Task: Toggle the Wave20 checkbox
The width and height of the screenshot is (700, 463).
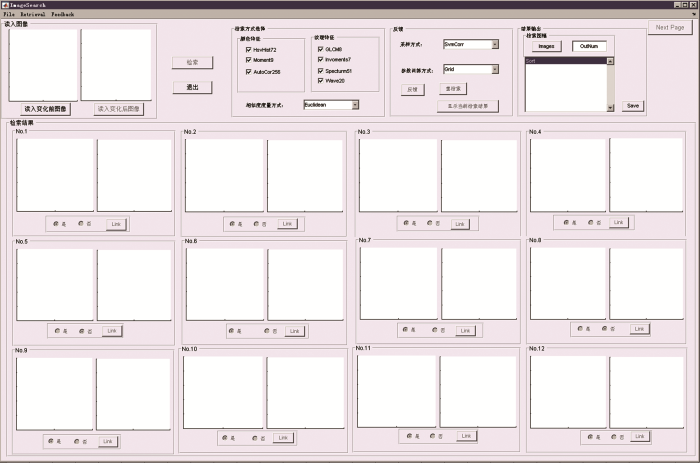Action: pyautogui.click(x=321, y=81)
